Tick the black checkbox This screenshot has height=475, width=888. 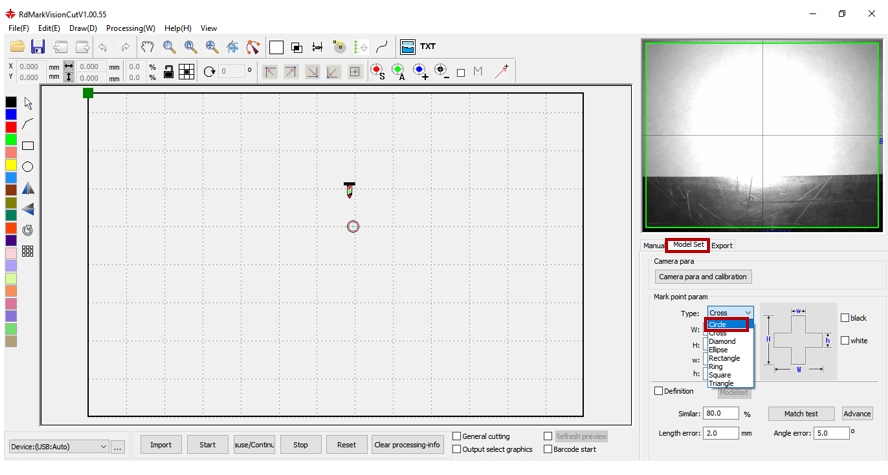pyautogui.click(x=844, y=318)
